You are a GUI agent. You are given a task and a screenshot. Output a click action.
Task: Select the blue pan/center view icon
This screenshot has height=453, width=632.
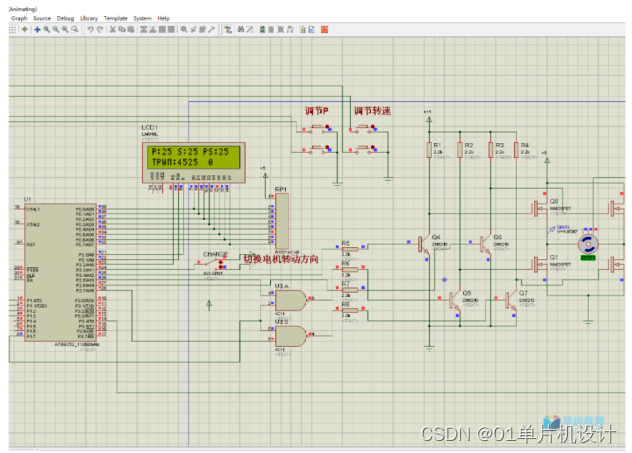click(x=37, y=29)
